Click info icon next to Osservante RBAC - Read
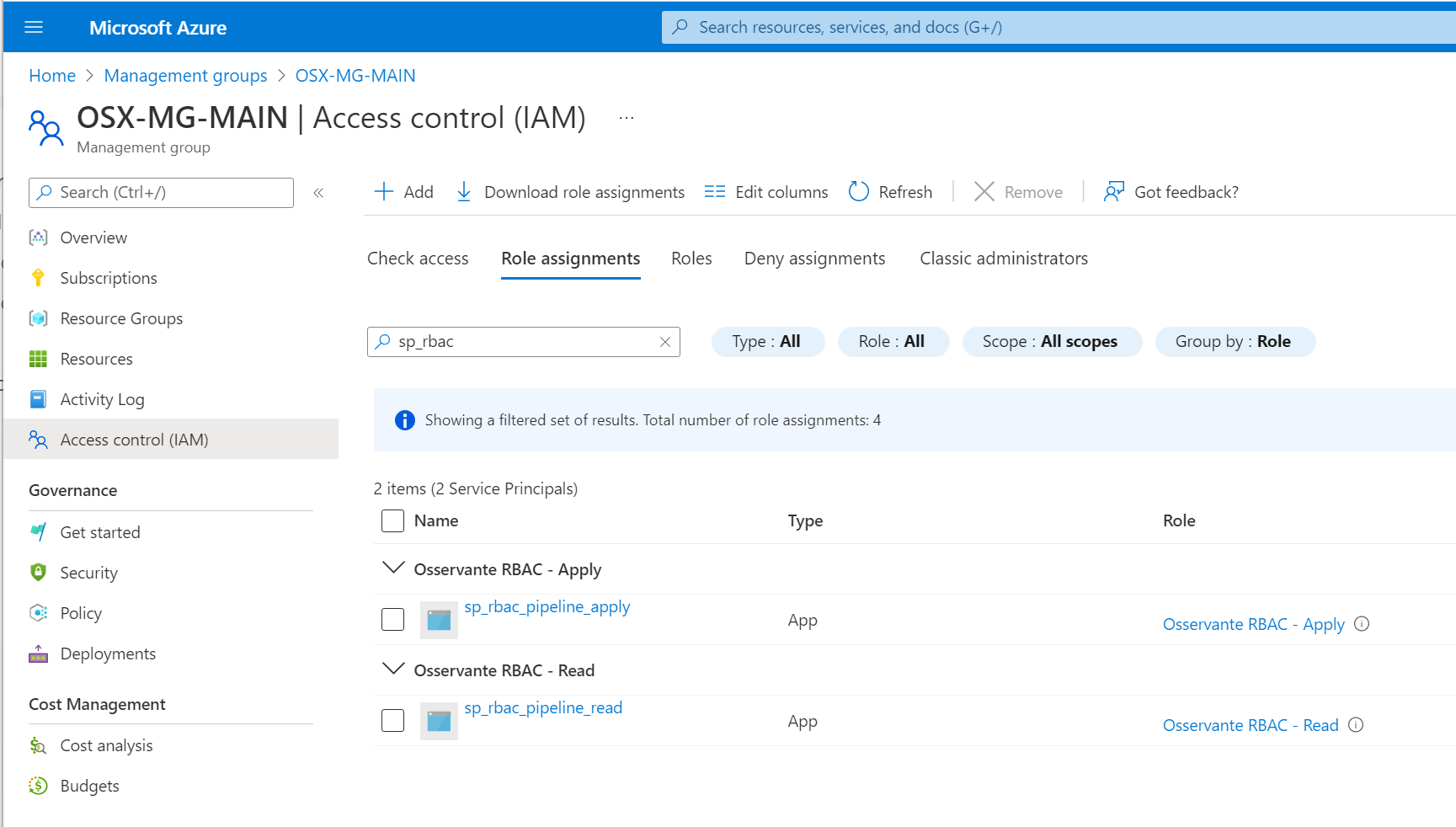 [x=1356, y=725]
